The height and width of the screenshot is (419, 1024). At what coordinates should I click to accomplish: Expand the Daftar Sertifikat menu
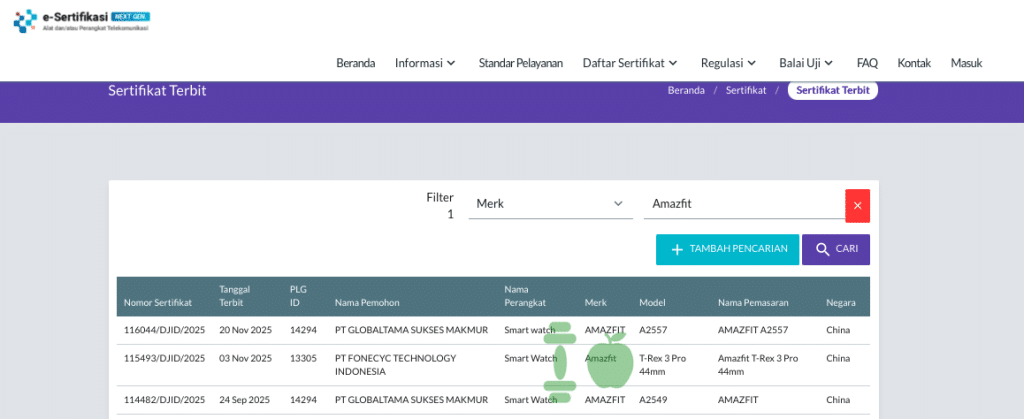630,63
